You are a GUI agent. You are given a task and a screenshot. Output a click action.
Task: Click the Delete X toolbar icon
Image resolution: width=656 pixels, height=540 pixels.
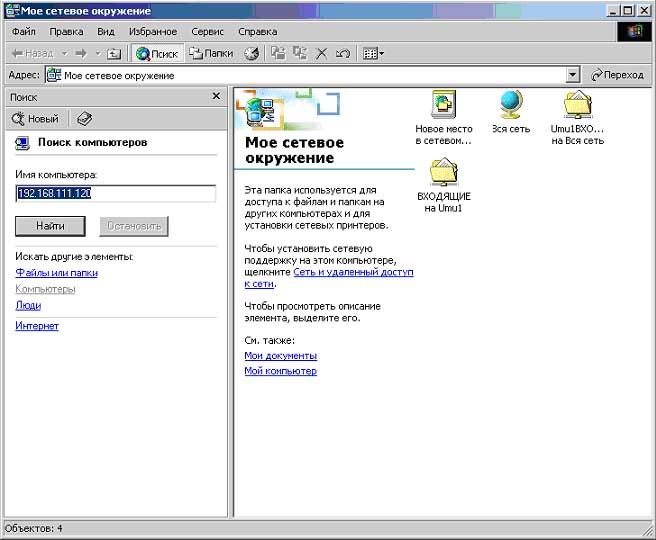(x=321, y=54)
